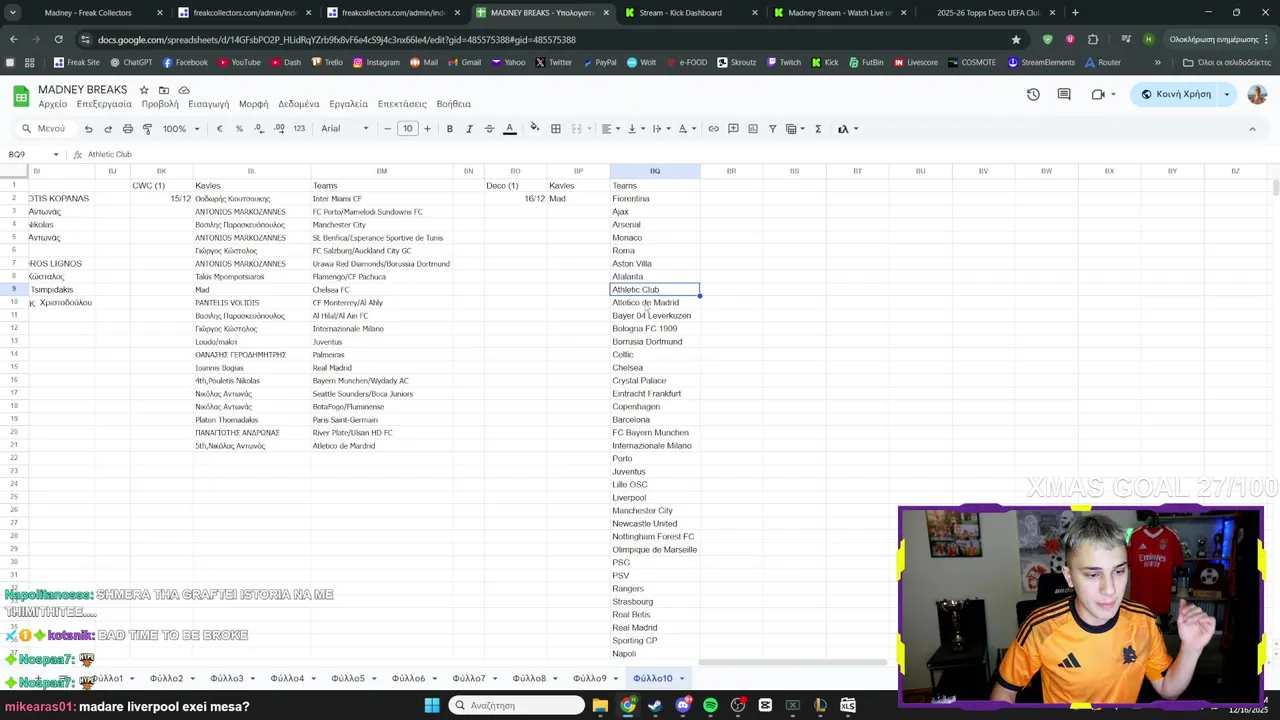Screen dimensions: 1280x720
Task: Increase font size with plus button
Action: (427, 129)
